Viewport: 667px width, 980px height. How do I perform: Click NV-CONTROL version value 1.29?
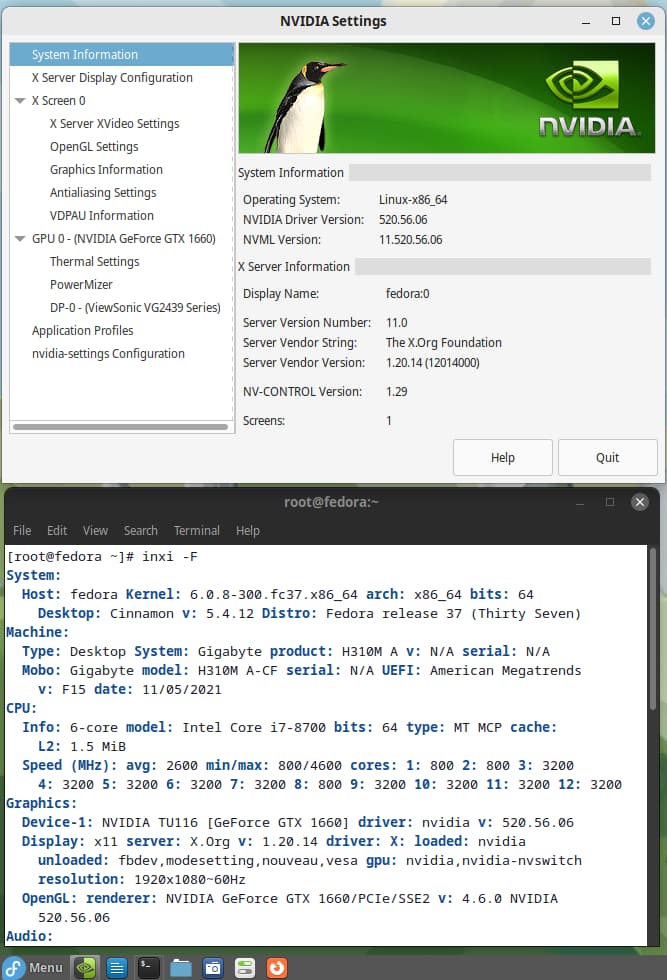(x=396, y=392)
